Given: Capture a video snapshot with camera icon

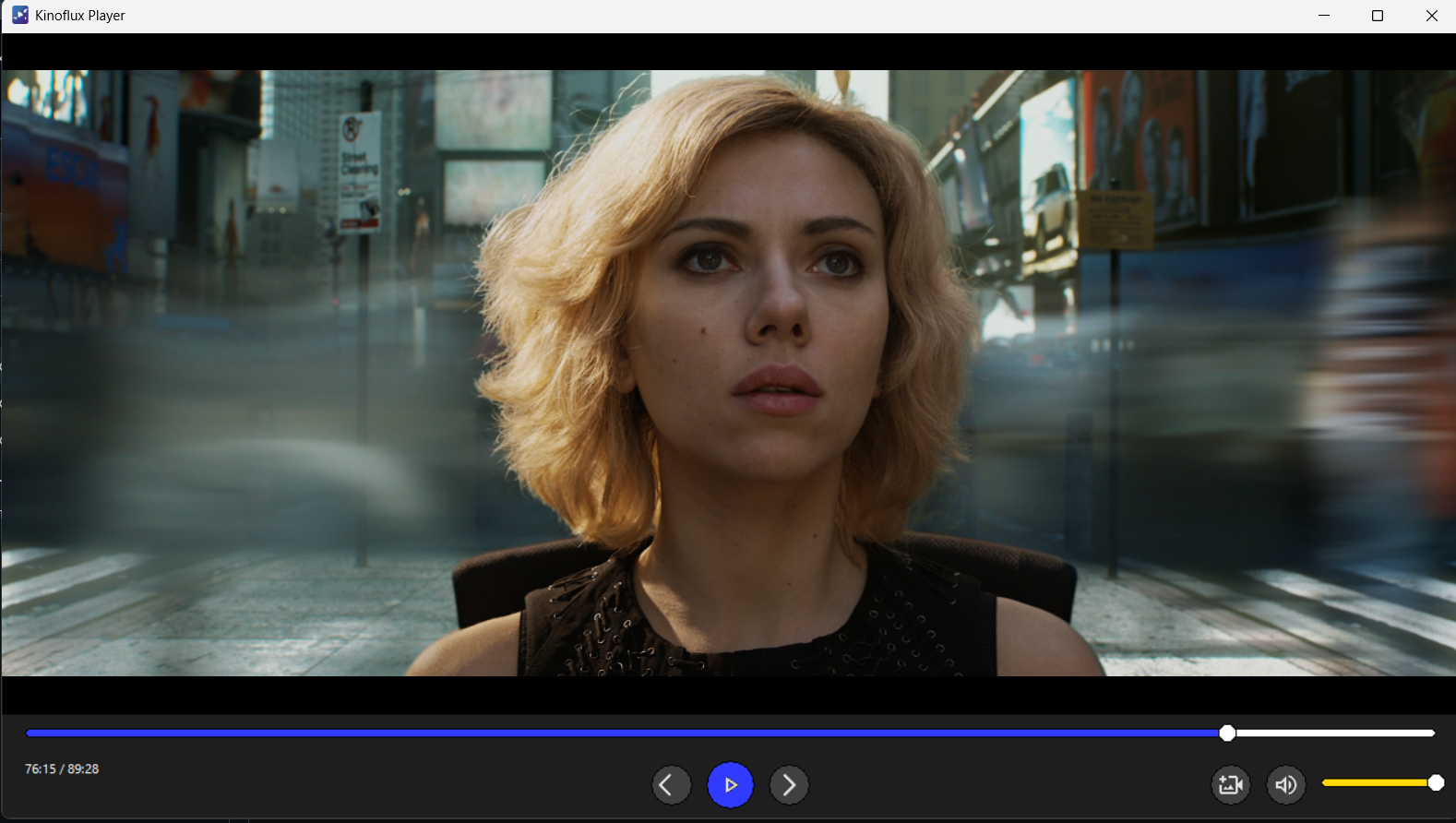Looking at the screenshot, I should [1230, 785].
